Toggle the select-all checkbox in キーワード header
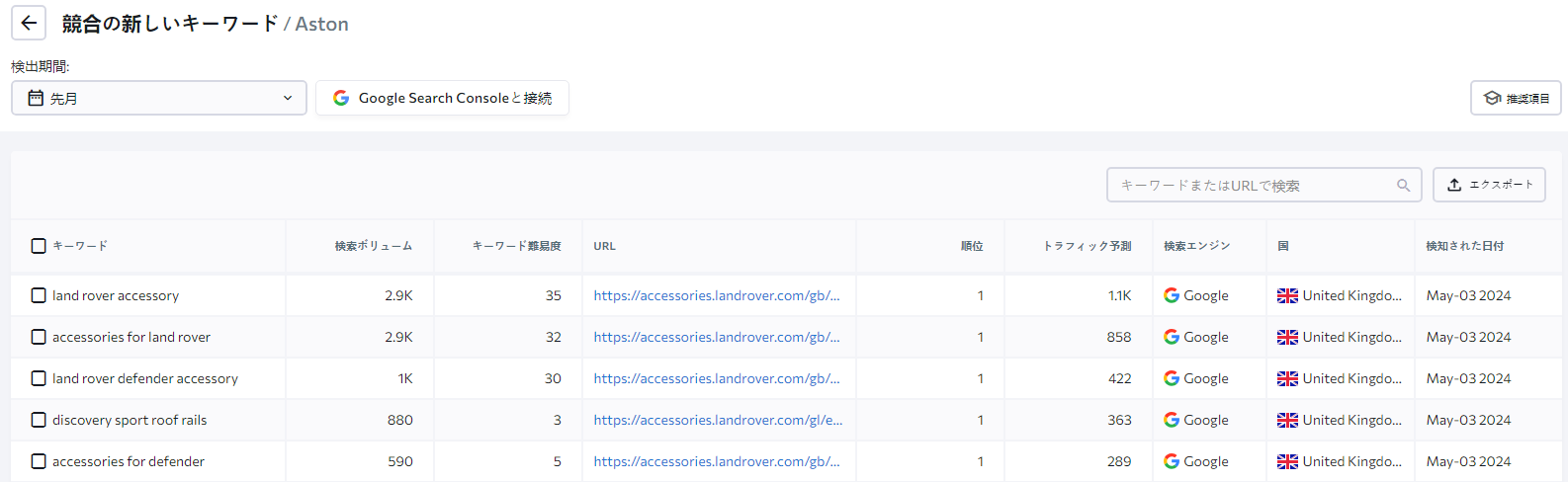Image resolution: width=1568 pixels, height=482 pixels. [x=39, y=246]
